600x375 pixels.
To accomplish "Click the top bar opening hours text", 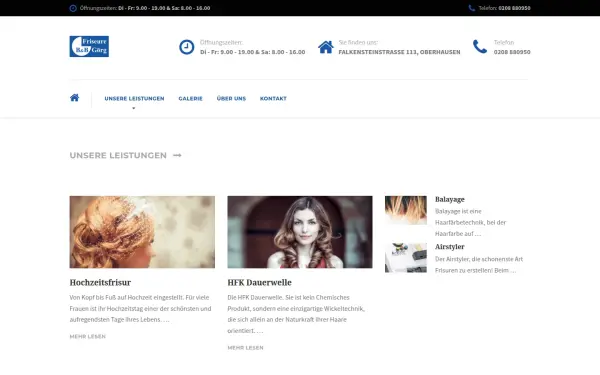I will coord(145,8).
